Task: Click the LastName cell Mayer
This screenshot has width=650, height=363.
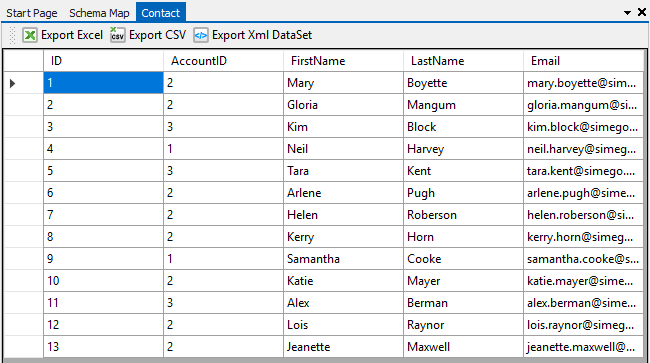Action: 463,281
